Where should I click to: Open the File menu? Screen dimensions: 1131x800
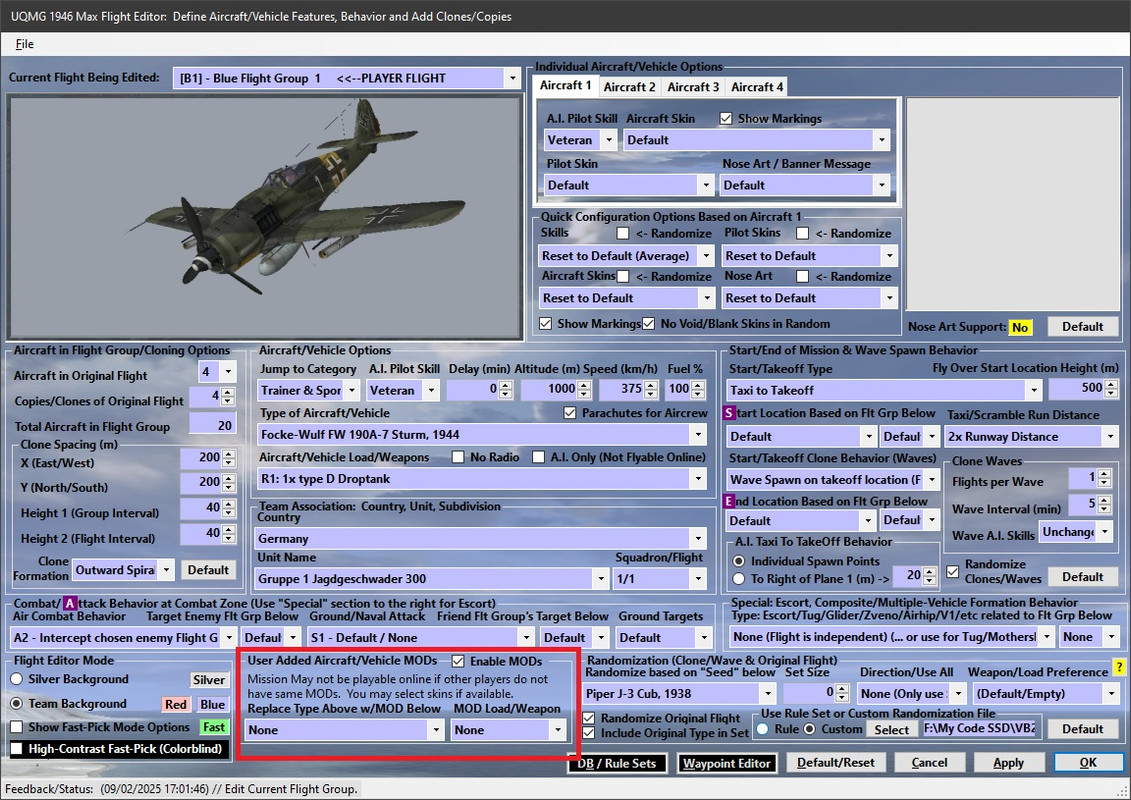tap(25, 44)
